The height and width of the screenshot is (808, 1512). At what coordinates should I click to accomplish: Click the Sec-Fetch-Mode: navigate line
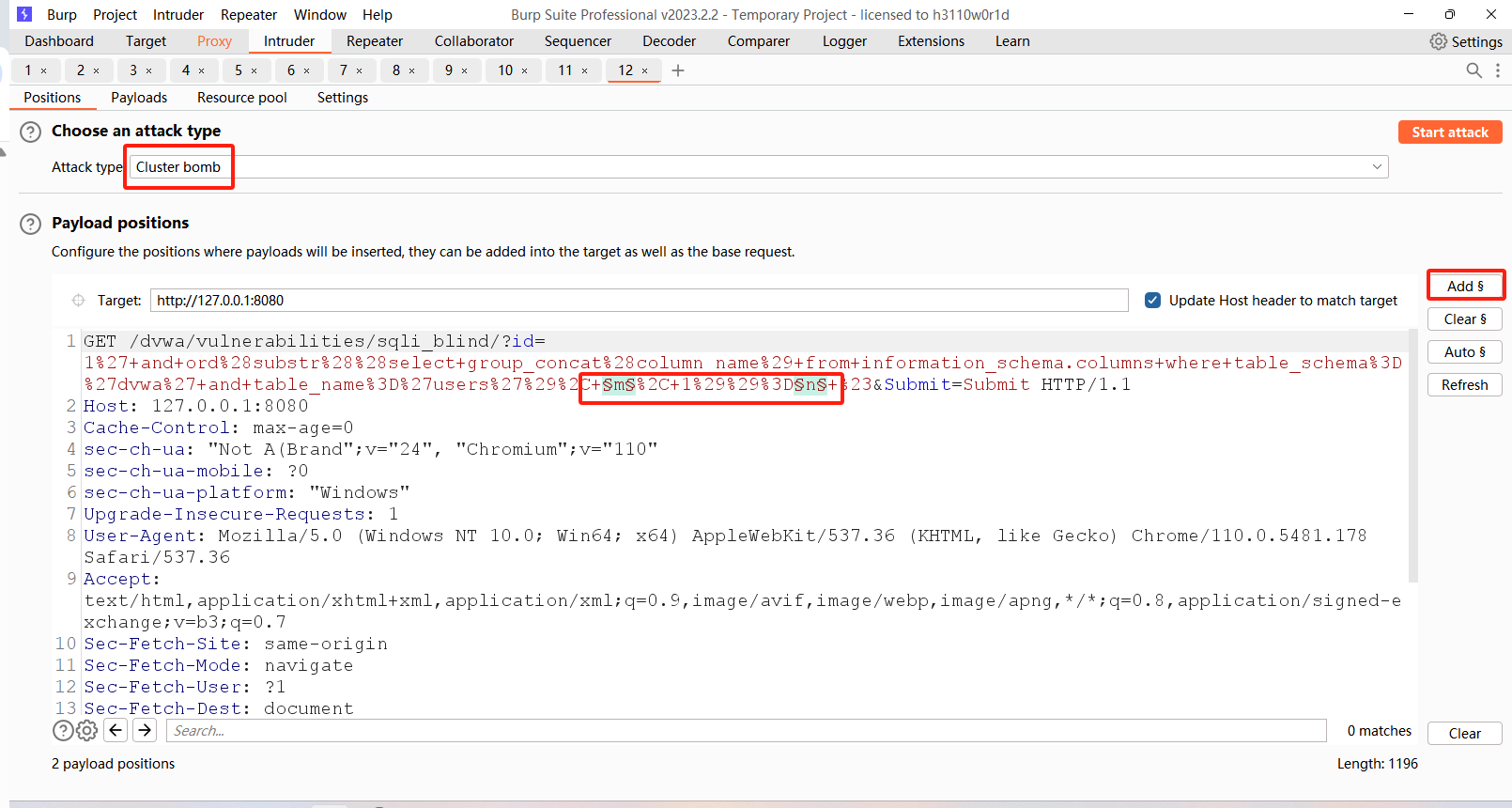click(x=219, y=665)
